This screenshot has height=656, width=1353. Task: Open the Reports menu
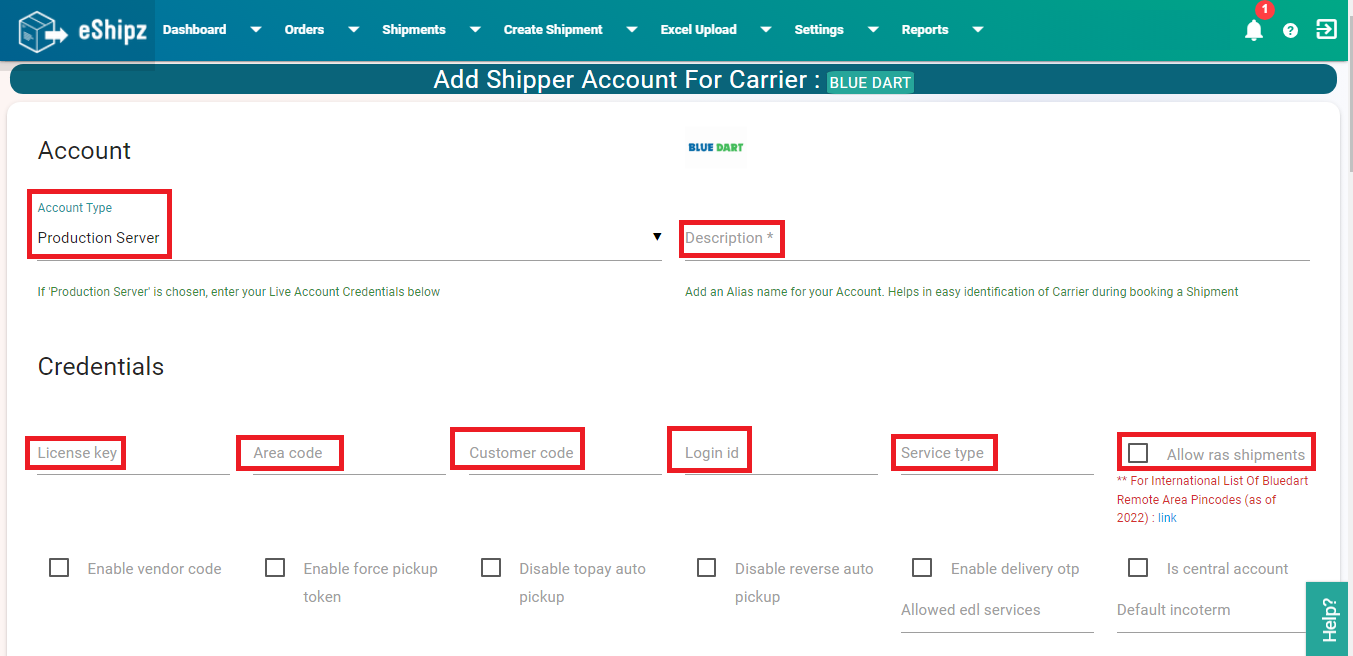(925, 30)
